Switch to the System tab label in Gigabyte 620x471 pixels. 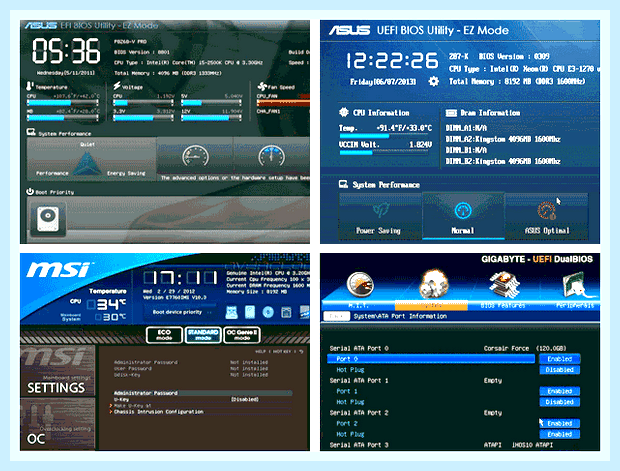pos(431,306)
